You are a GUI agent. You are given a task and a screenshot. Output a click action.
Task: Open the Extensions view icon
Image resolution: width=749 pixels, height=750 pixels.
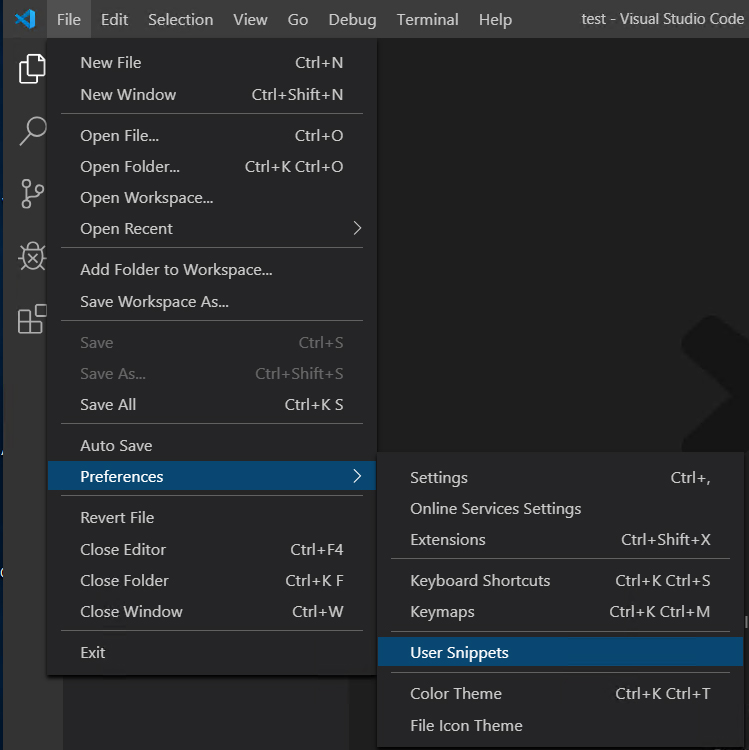[33, 319]
